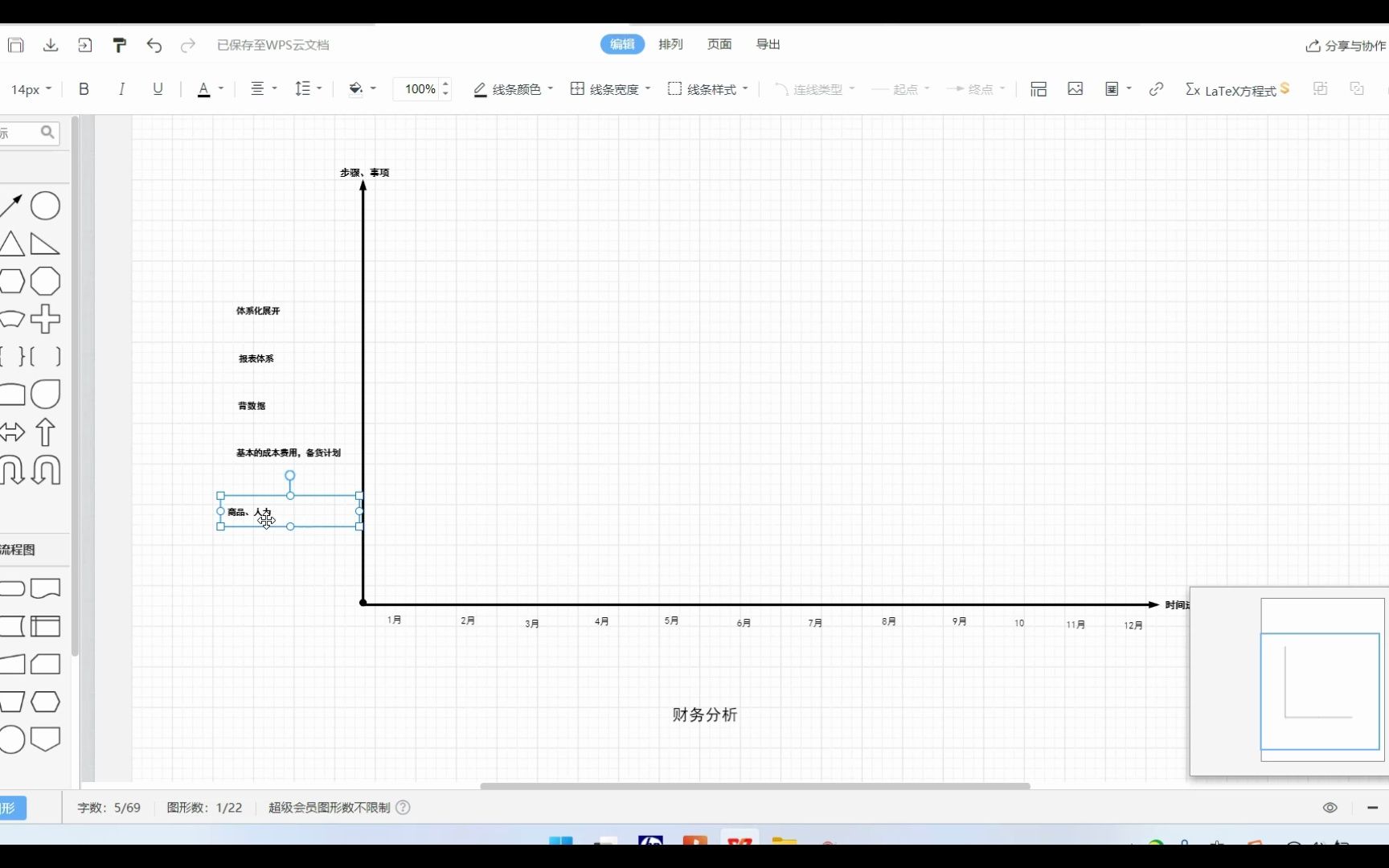Click the shape search magnifier icon
Screen dimensions: 1389x868
point(47,133)
